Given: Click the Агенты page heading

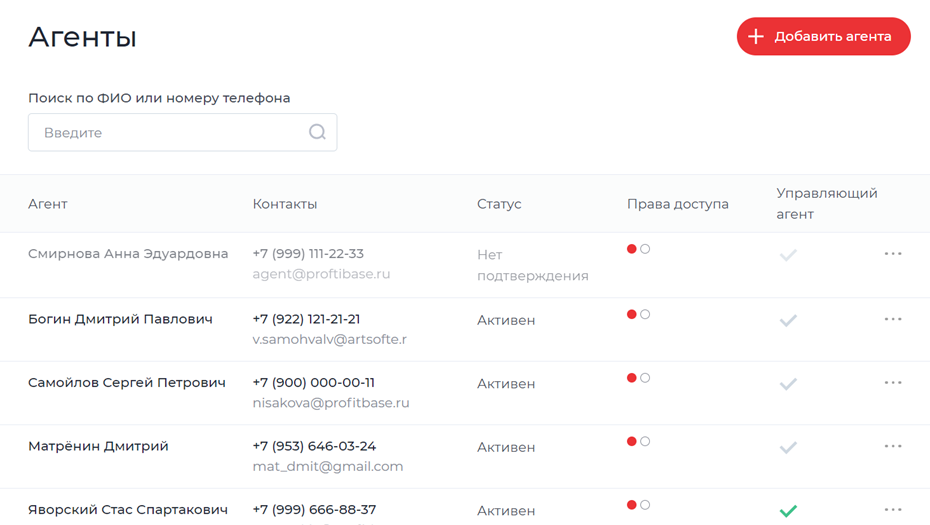Looking at the screenshot, I should 82,37.
